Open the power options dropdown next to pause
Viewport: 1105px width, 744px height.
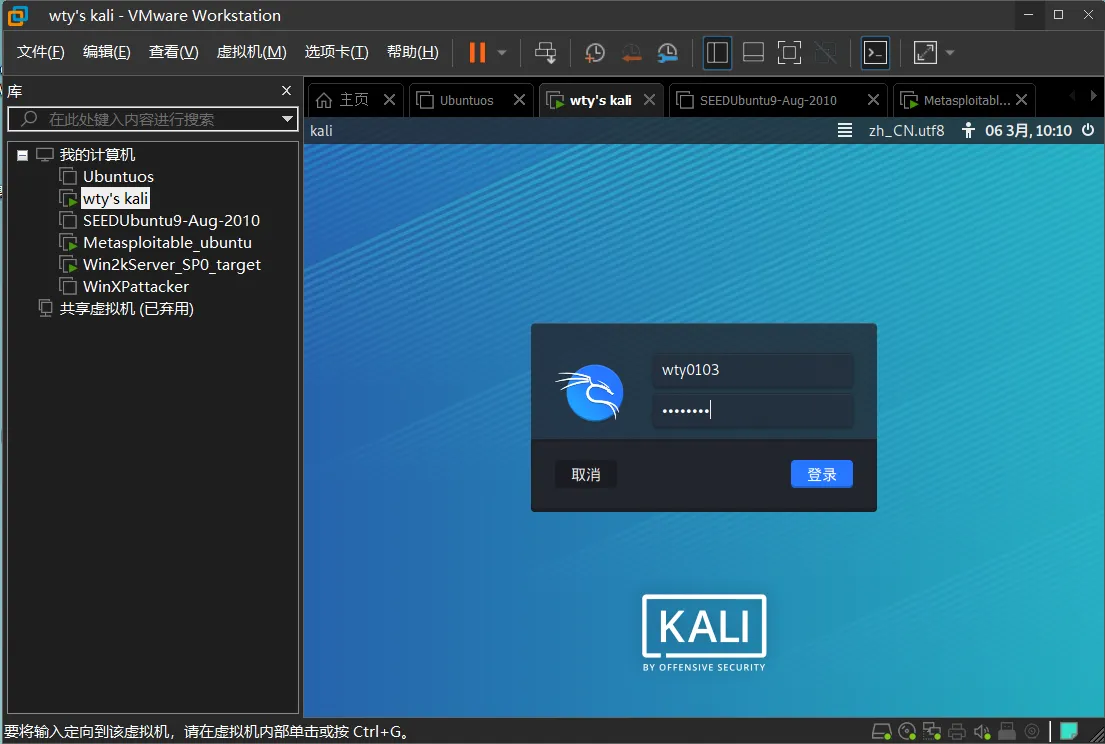pyautogui.click(x=502, y=53)
